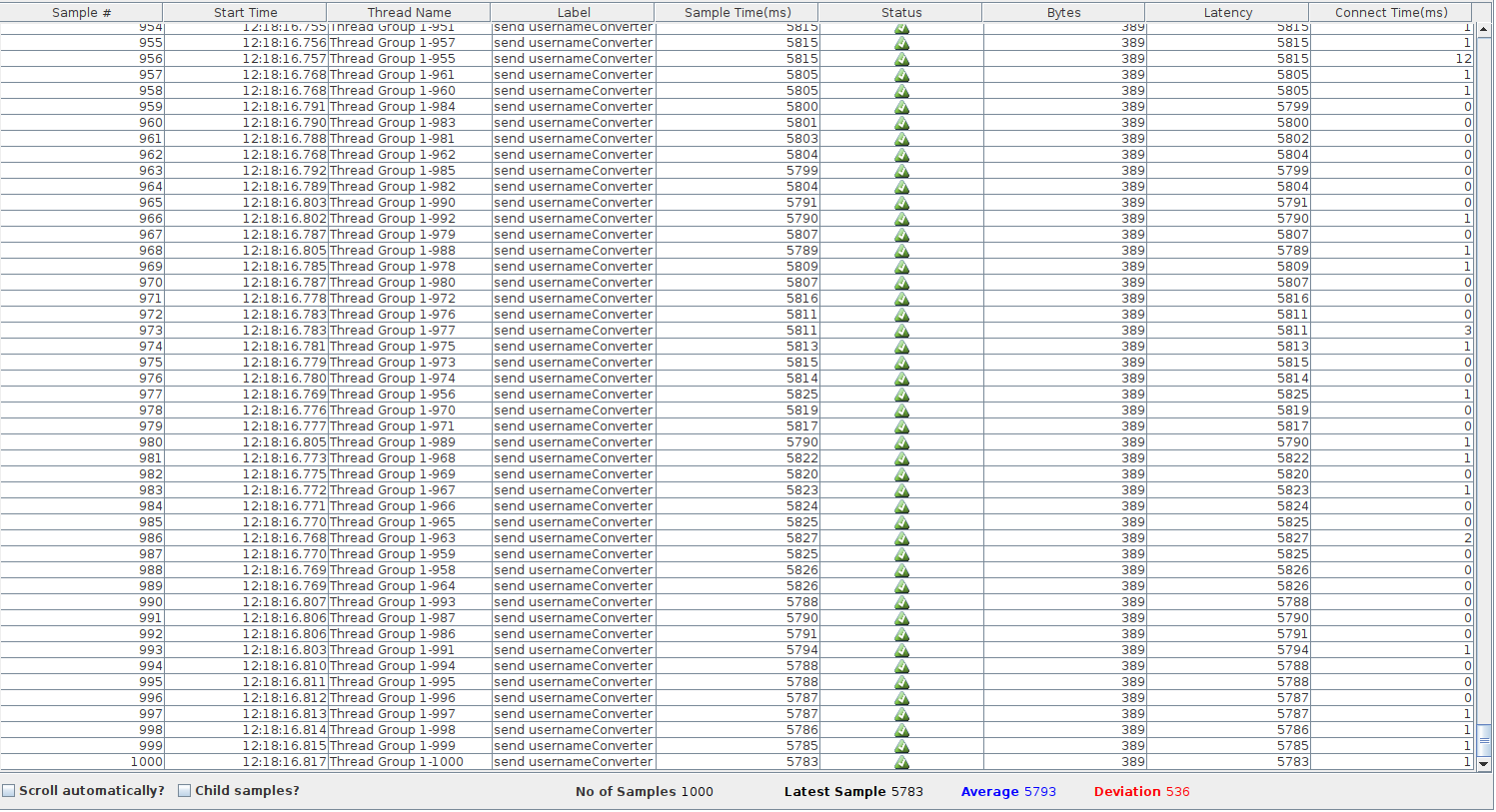Viewport: 1496px width, 812px height.
Task: Click the scroll up arrow of results table
Action: tap(1484, 31)
